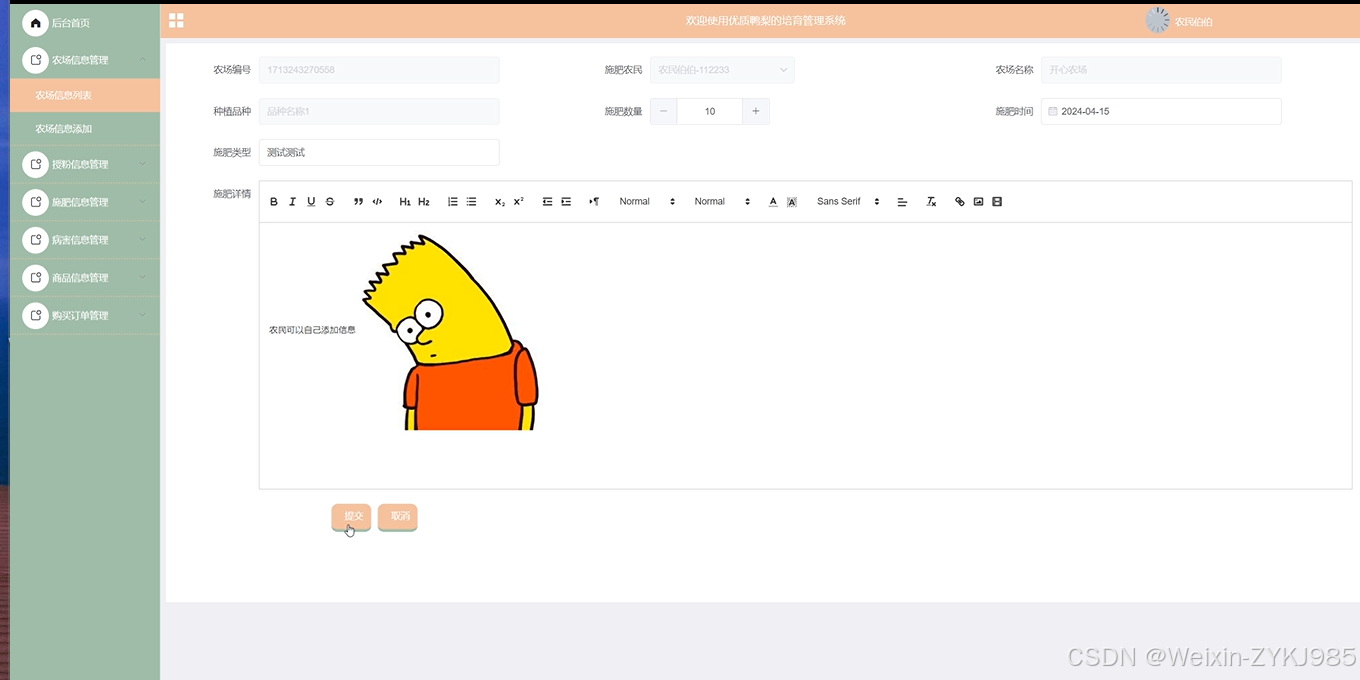The width and height of the screenshot is (1360, 680).
Task: Select 农场信息添加 submenu item
Action: pos(85,129)
